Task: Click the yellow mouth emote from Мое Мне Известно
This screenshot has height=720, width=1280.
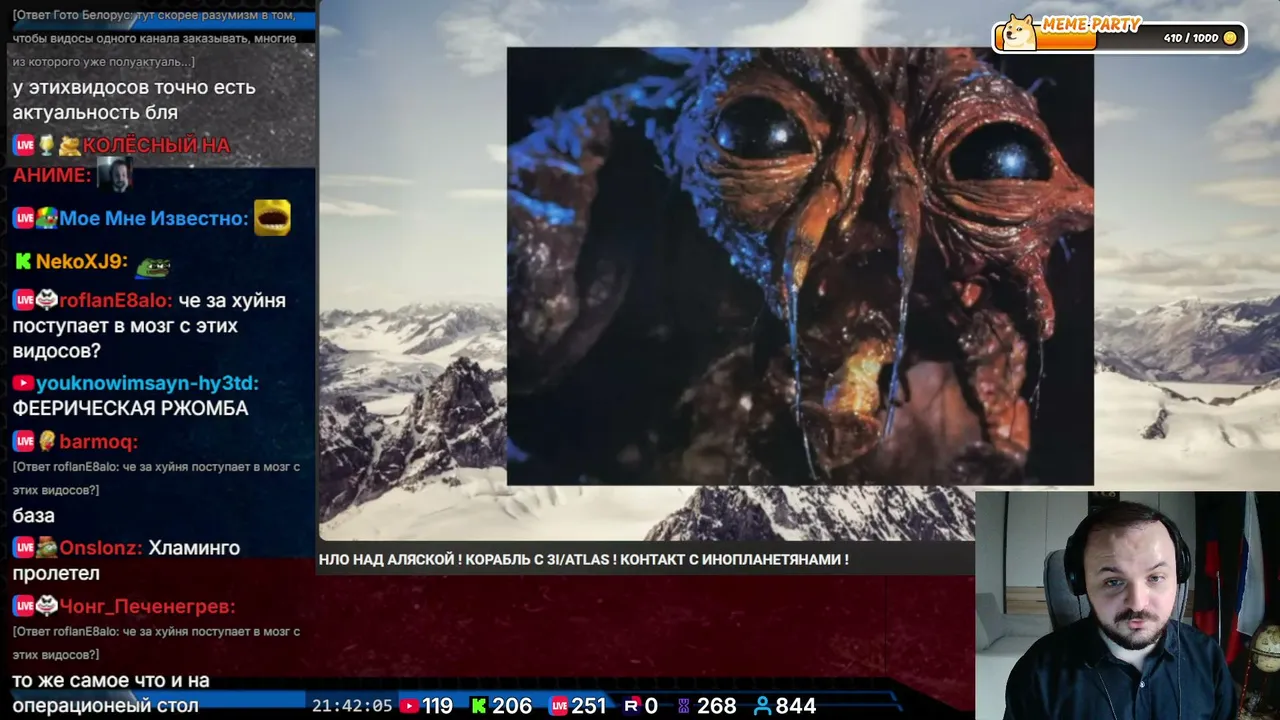Action: tap(272, 217)
